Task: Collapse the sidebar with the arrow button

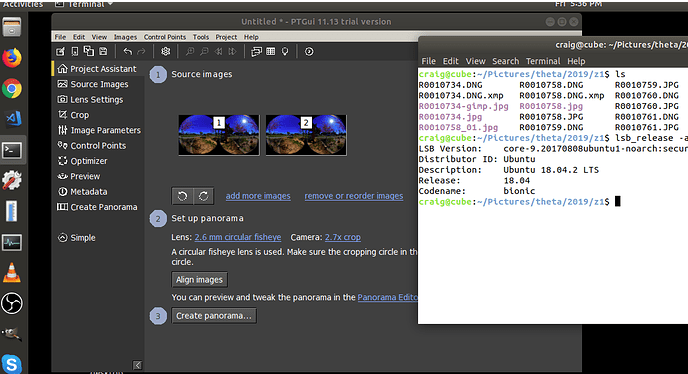Action: tap(137, 365)
